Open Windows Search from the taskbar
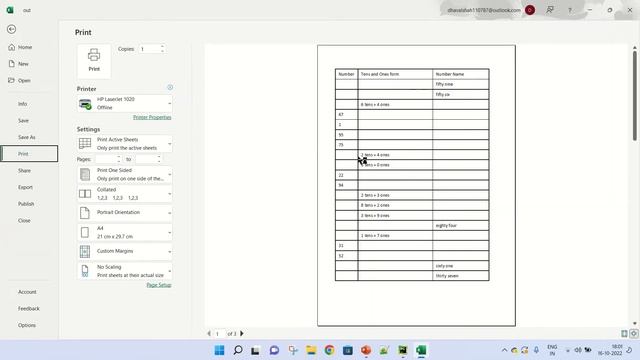Screen dimensions: 640x360 [x=238, y=350]
